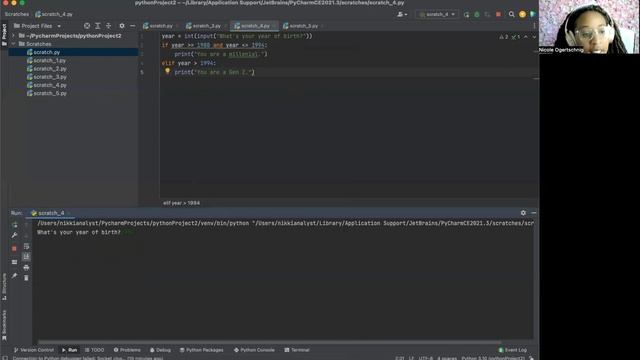Click the yellow IDE updates icon
This screenshot has width=640, height=360.
[522, 14]
